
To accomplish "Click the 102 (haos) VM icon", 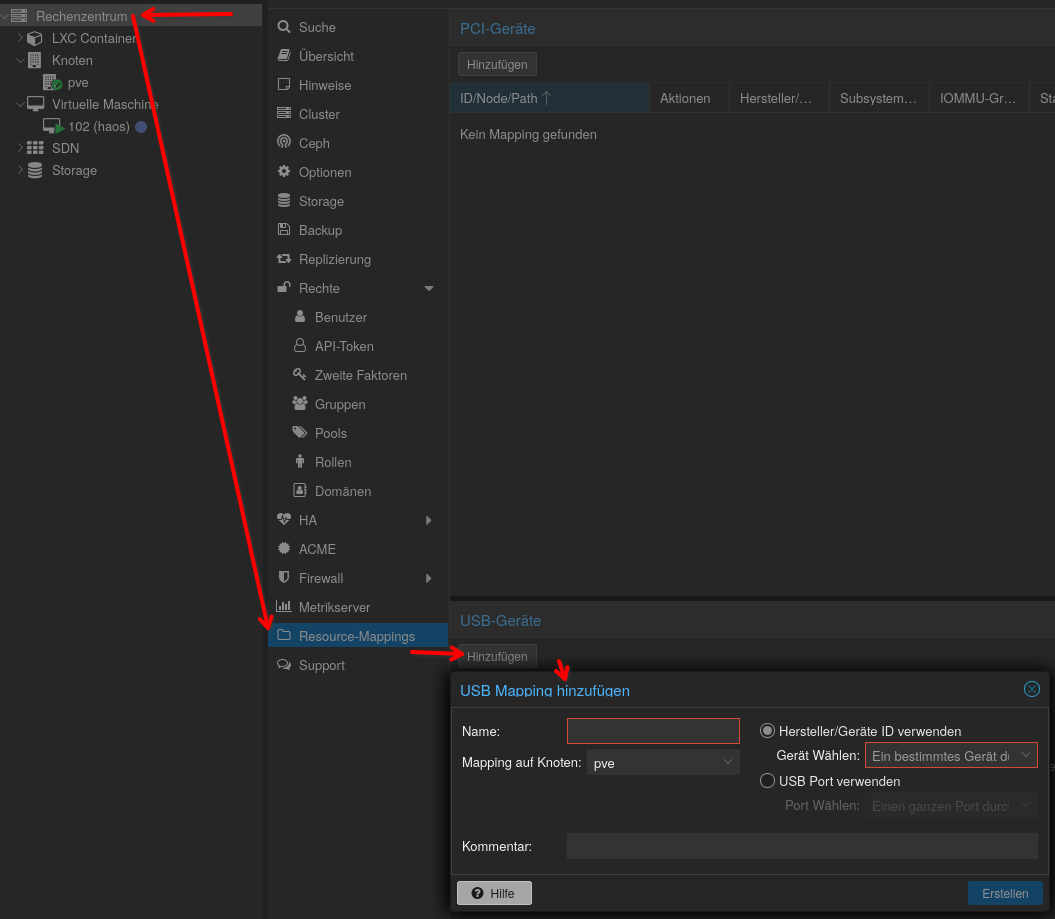I will (53, 127).
